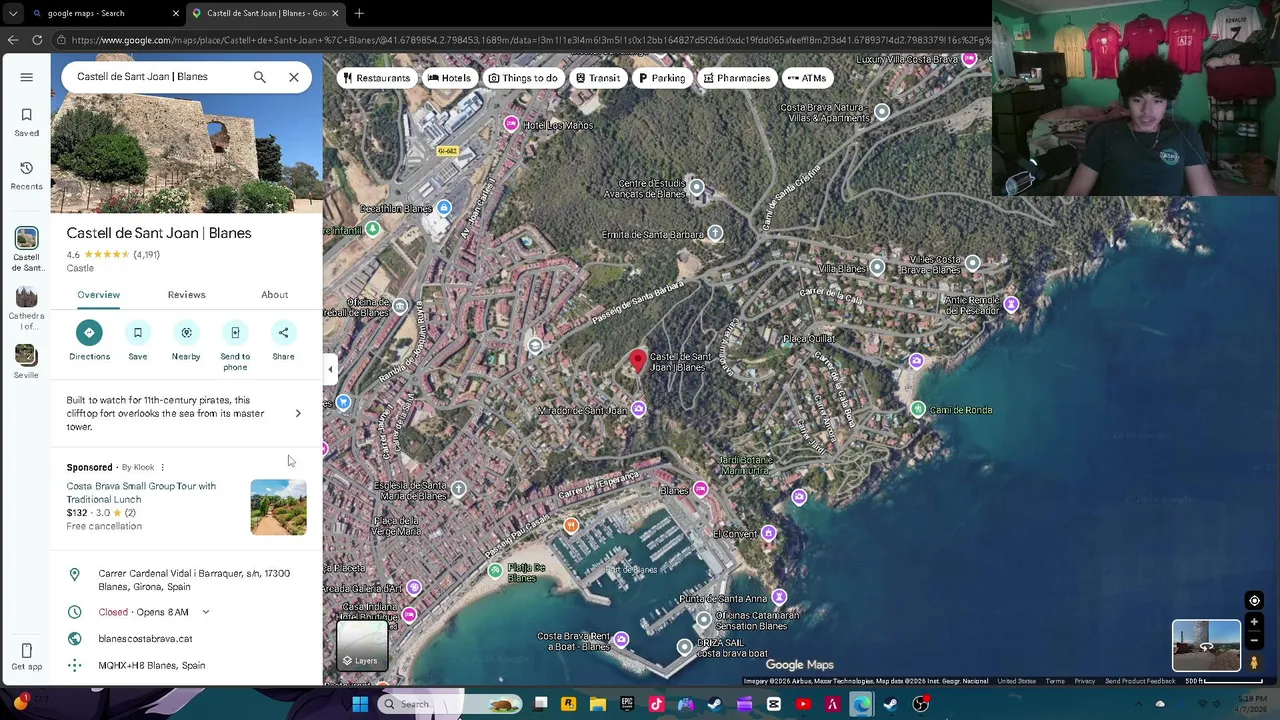1280x720 pixels.
Task: Open the Costa Brava Small Group Tour ad
Action: pos(141,492)
